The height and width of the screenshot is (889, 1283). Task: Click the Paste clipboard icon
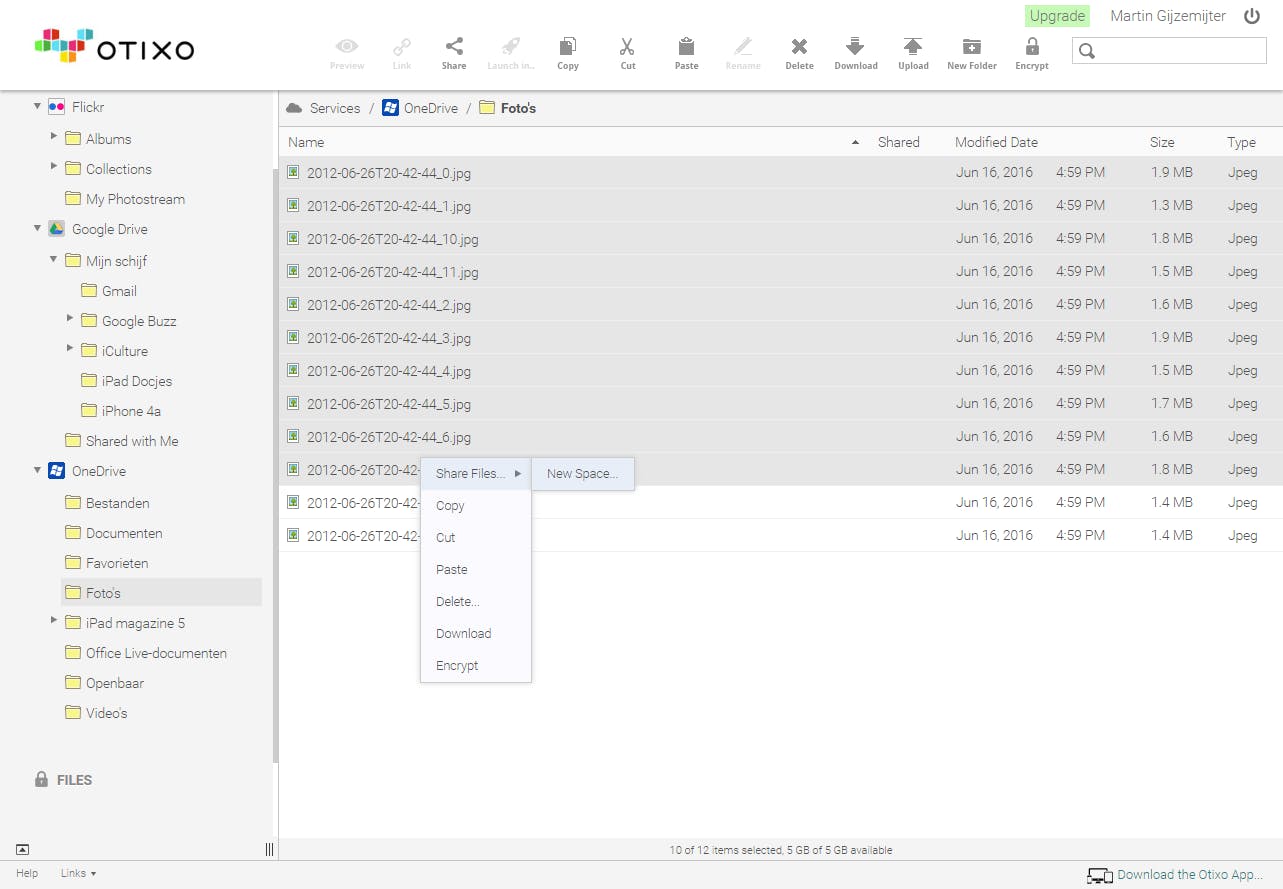pyautogui.click(x=686, y=46)
